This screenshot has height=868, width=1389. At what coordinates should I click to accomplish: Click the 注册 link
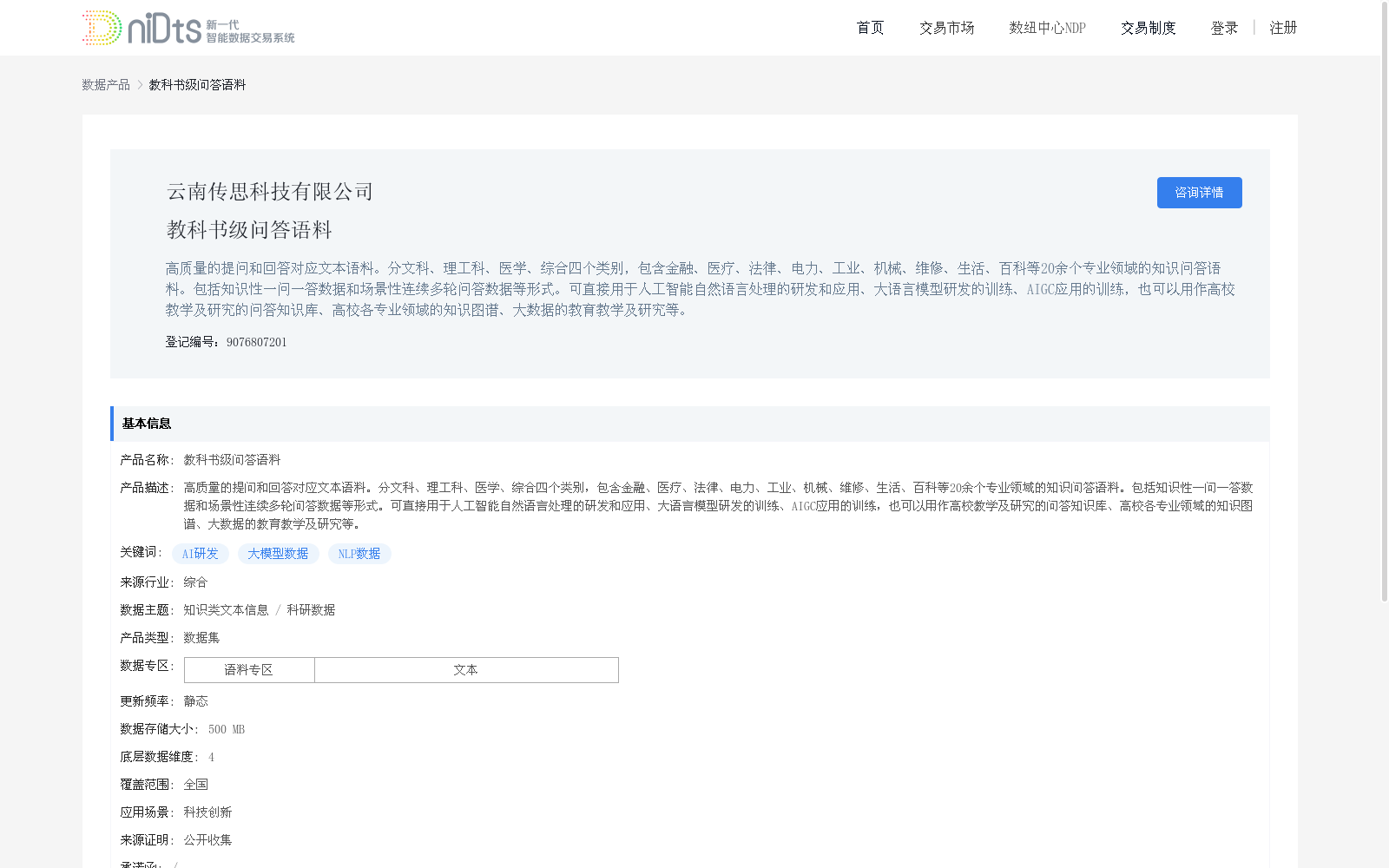pos(1283,28)
